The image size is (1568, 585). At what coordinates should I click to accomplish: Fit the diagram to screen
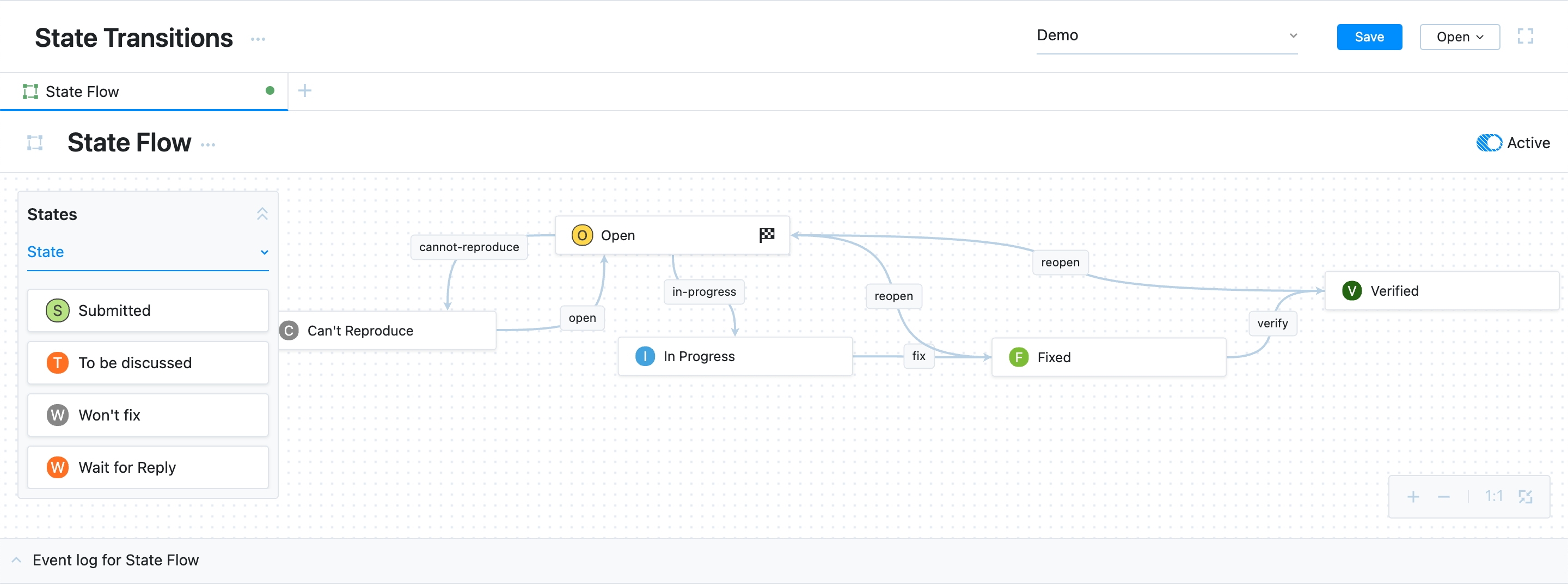pyautogui.click(x=1525, y=497)
